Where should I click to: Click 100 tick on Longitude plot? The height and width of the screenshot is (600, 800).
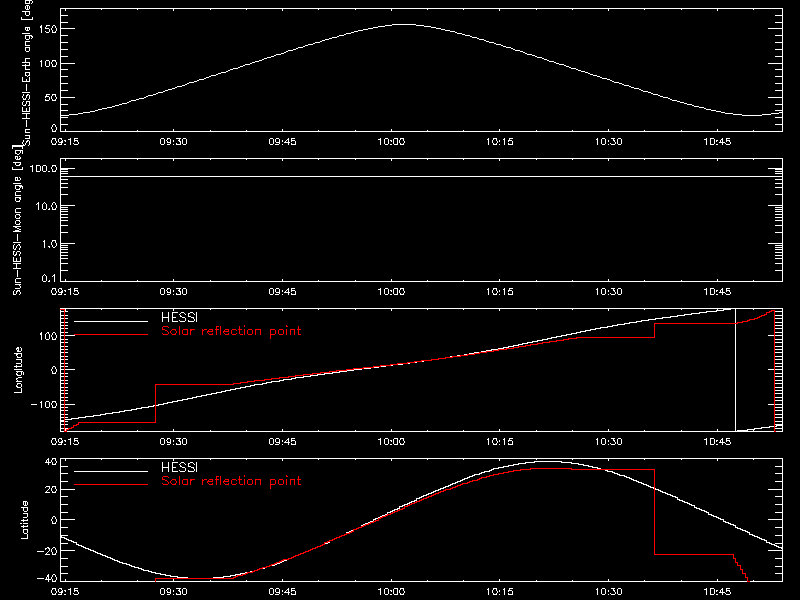click(x=48, y=336)
